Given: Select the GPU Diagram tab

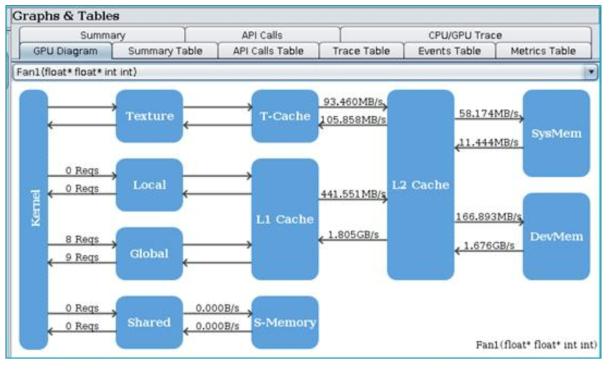Looking at the screenshot, I should click(x=65, y=51).
